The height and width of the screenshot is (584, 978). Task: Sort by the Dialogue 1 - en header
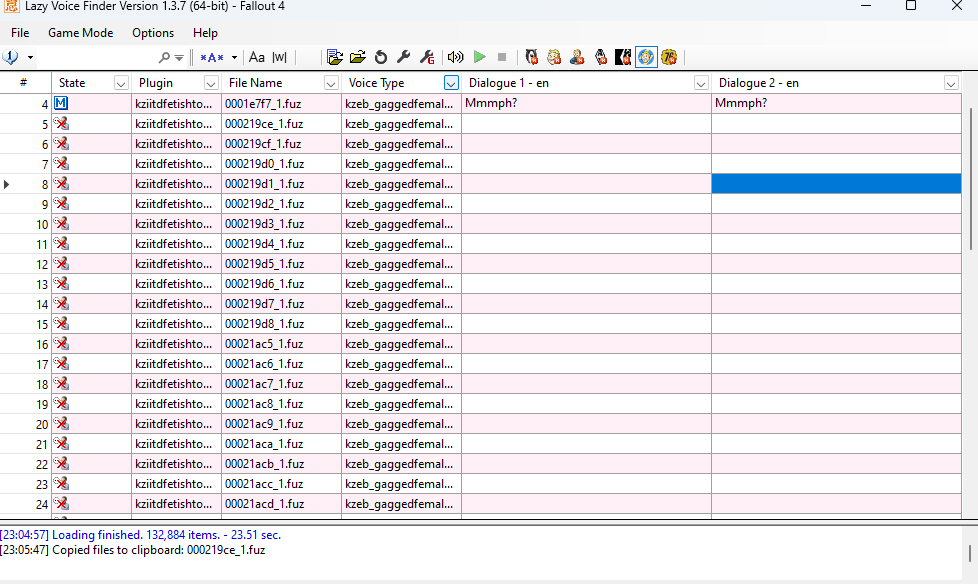coord(509,83)
